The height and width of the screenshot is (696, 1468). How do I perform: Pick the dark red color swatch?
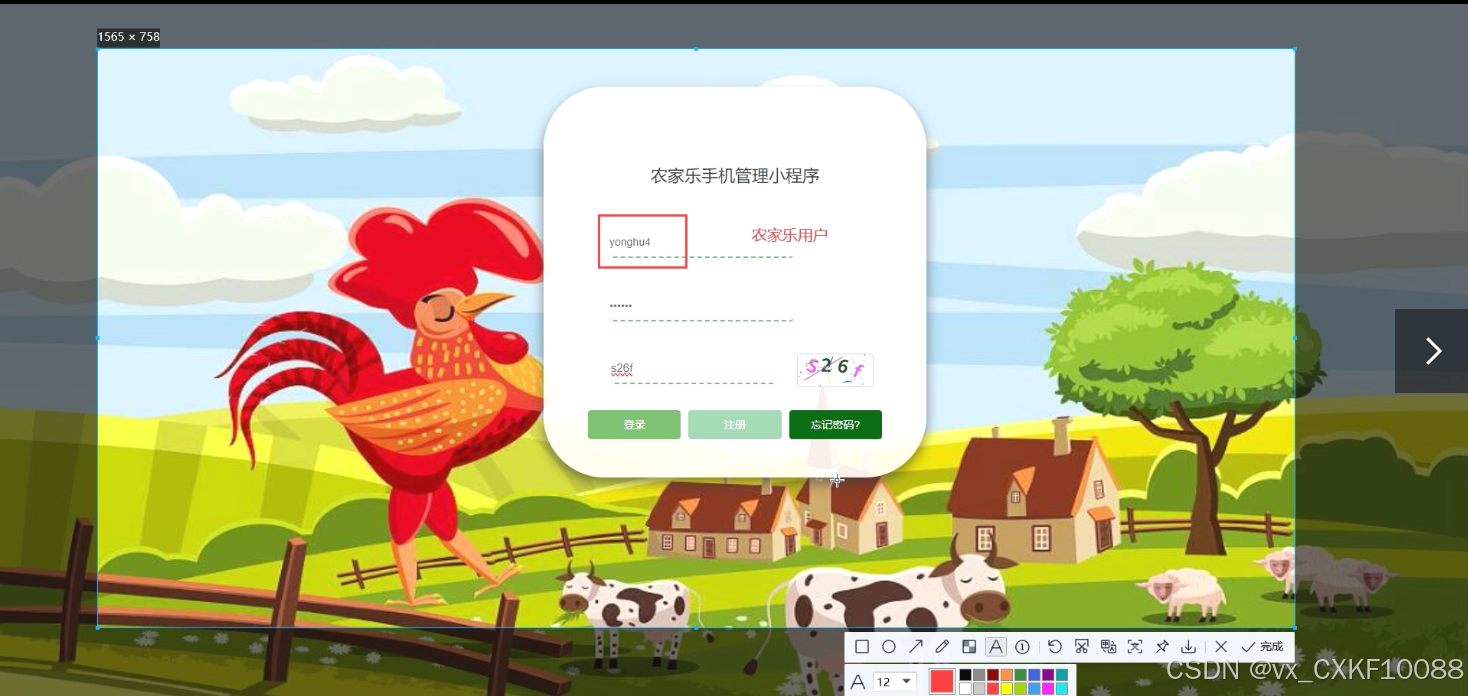pyautogui.click(x=993, y=675)
